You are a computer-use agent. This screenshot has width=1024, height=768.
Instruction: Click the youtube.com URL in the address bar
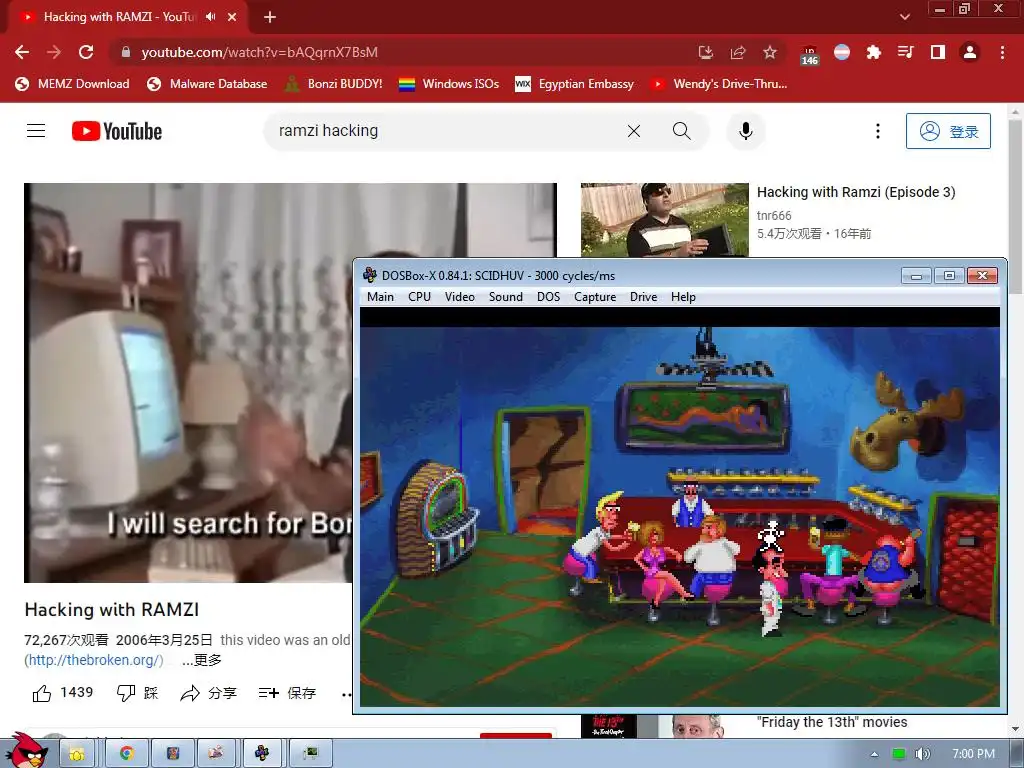click(259, 52)
